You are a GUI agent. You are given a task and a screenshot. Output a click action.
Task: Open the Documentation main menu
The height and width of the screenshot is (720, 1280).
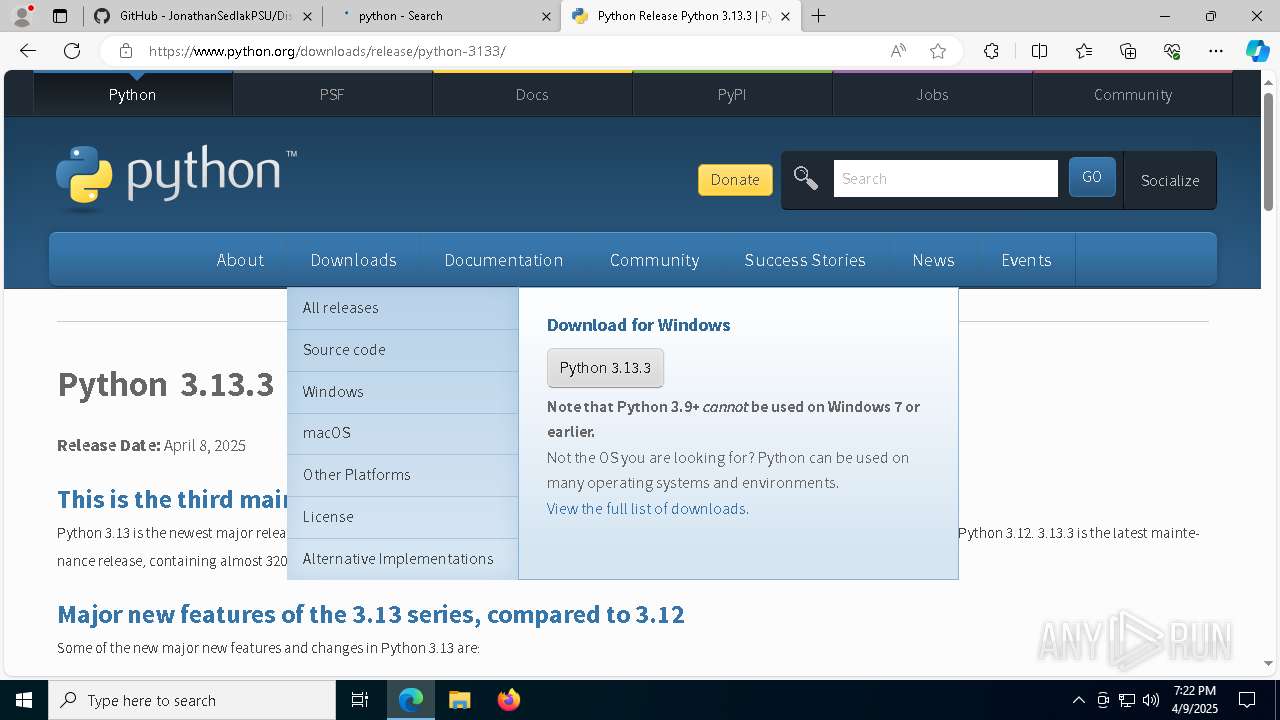pos(503,260)
